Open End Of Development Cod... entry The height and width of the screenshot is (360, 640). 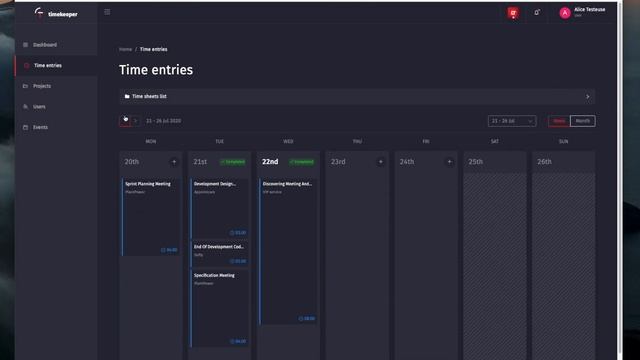pos(220,253)
